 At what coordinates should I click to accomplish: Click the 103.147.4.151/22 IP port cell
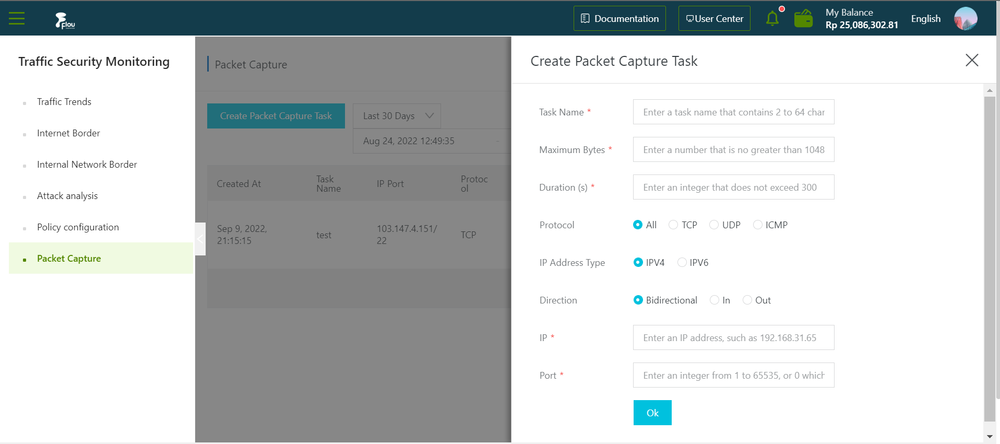point(406,235)
